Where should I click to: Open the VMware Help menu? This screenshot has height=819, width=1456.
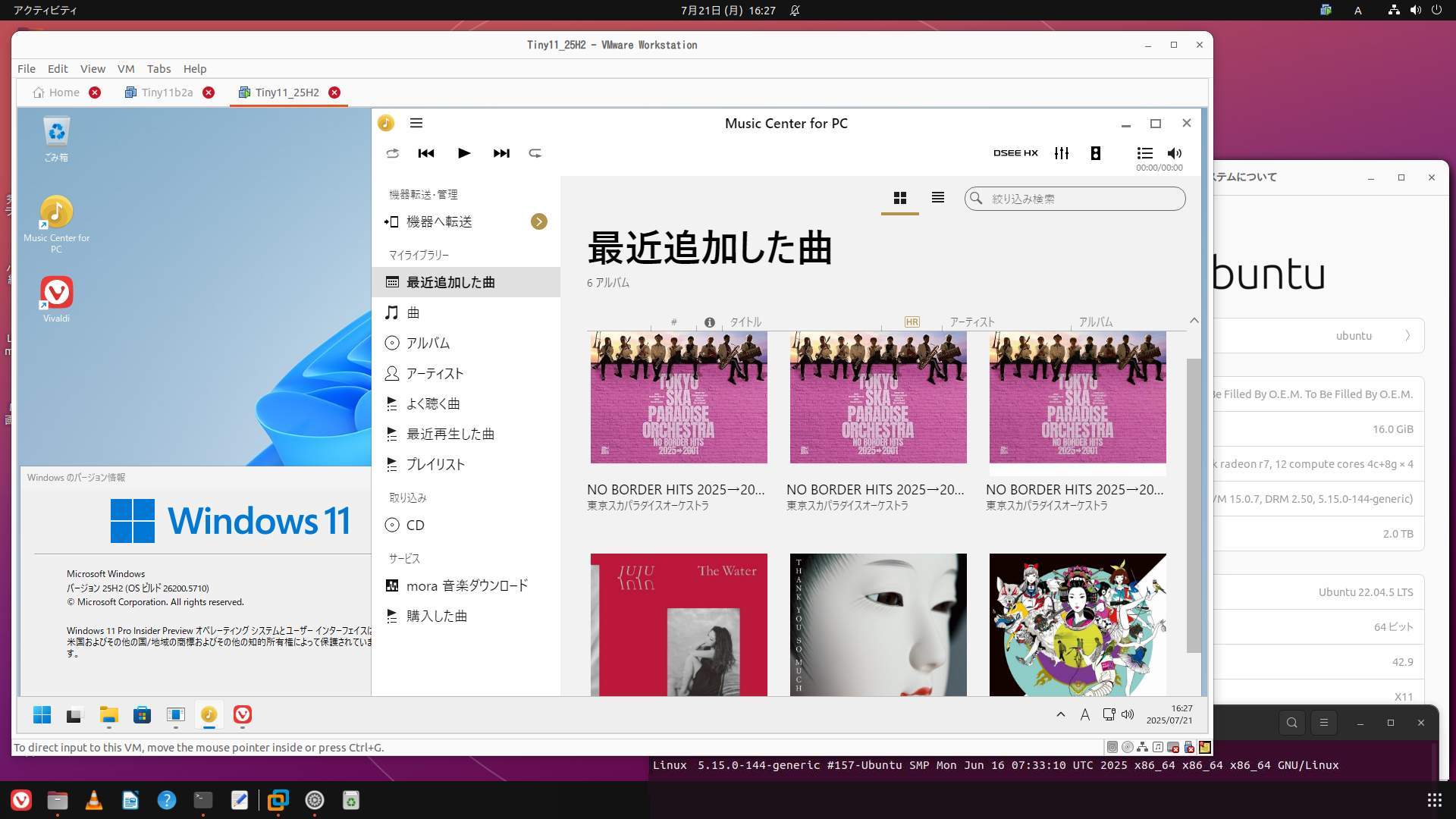pyautogui.click(x=195, y=68)
